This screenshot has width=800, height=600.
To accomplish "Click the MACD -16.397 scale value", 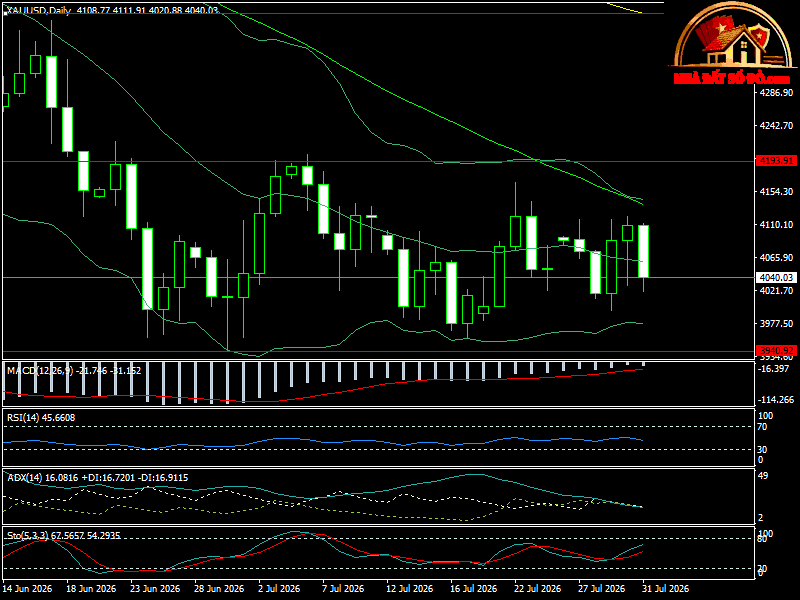I will (x=774, y=369).
